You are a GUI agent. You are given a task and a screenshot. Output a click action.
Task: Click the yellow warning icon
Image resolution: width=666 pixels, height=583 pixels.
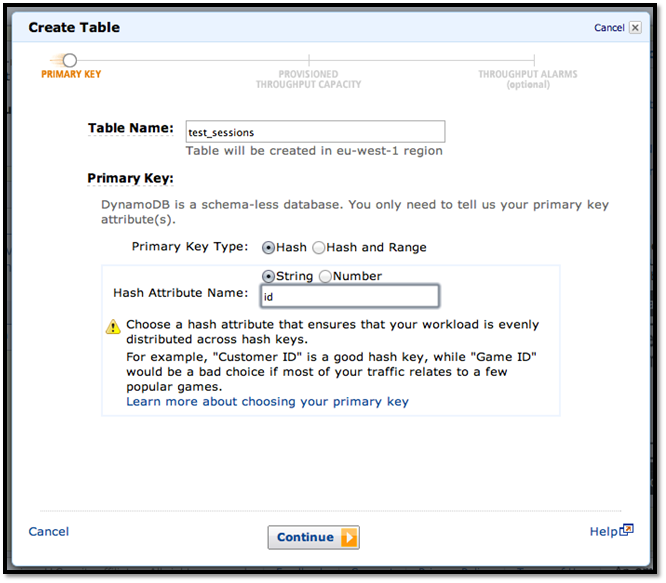(113, 327)
